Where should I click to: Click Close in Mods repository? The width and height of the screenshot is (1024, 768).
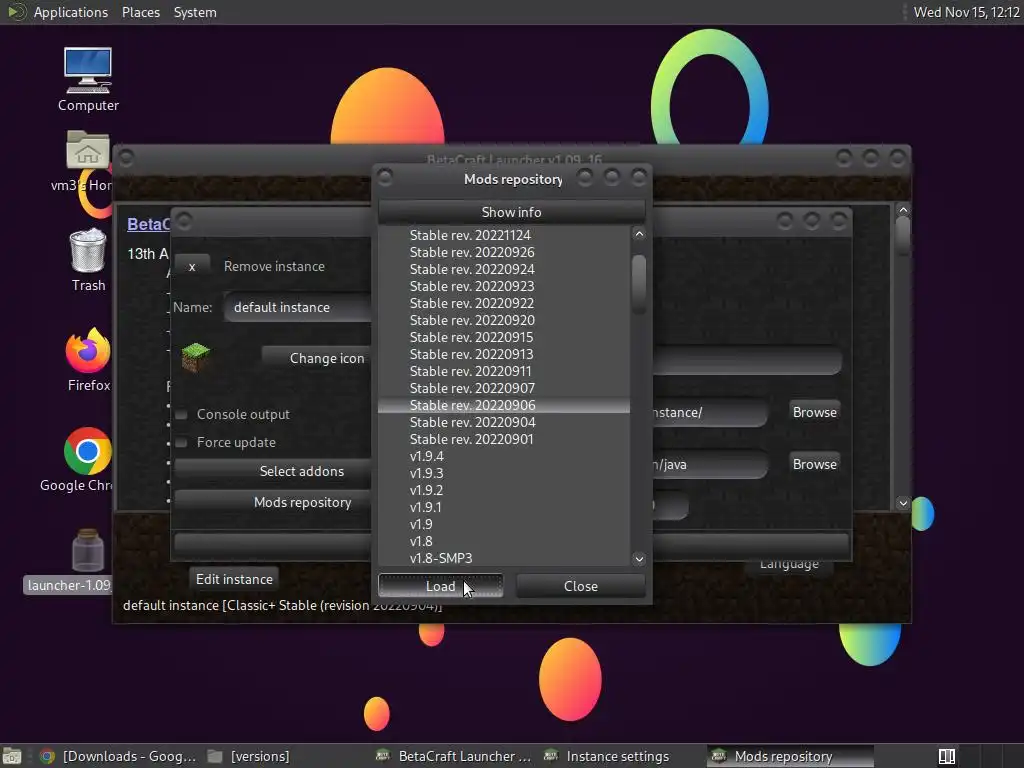(581, 586)
